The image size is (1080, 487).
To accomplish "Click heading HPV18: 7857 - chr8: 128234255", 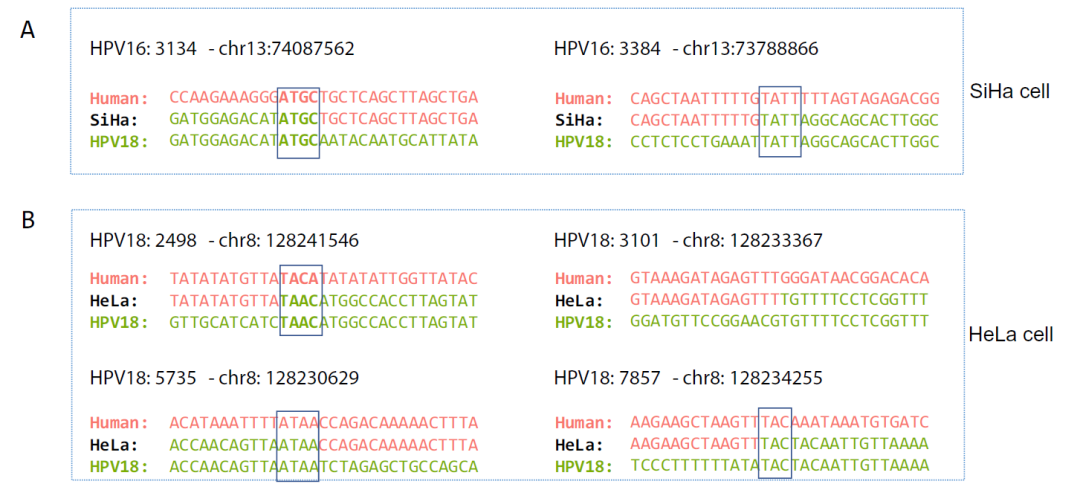I will point(688,377).
